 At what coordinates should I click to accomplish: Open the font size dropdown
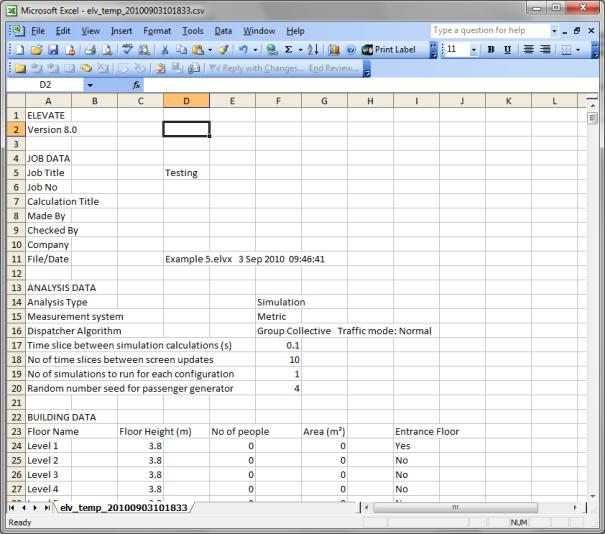pyautogui.click(x=474, y=49)
